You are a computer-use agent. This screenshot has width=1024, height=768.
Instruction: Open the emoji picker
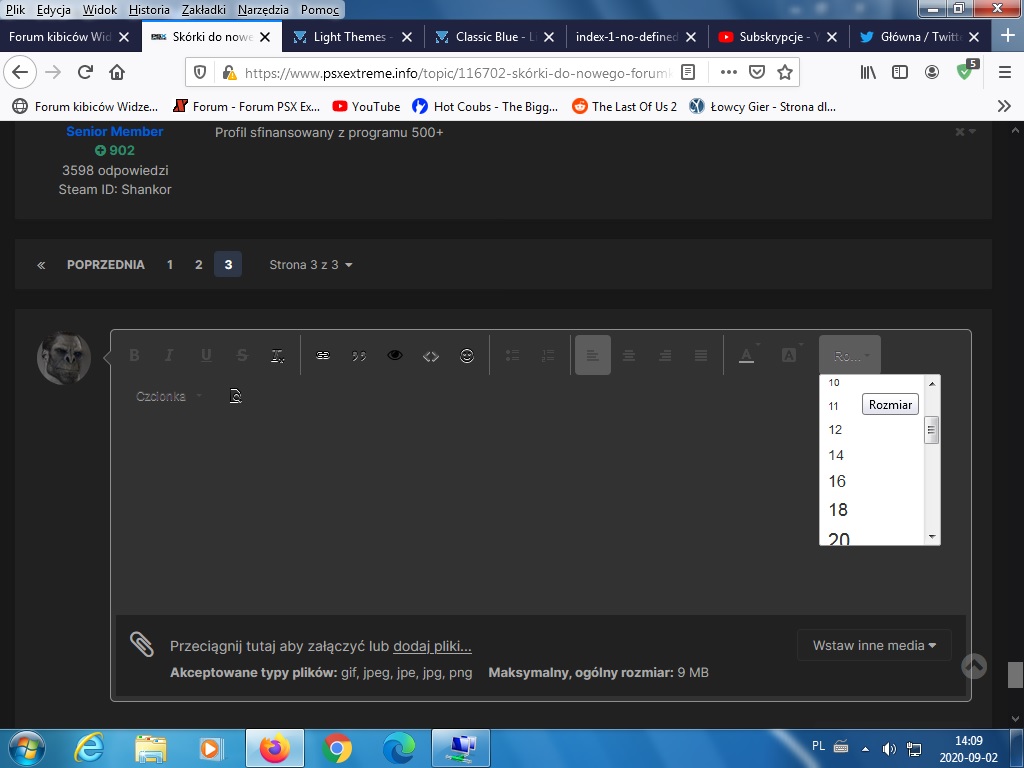tap(467, 356)
